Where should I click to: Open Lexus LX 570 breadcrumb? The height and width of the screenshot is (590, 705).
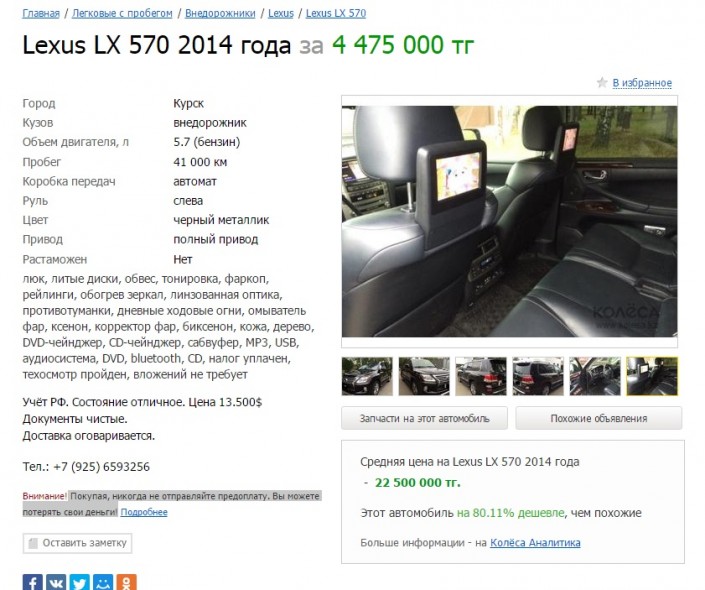coord(336,13)
